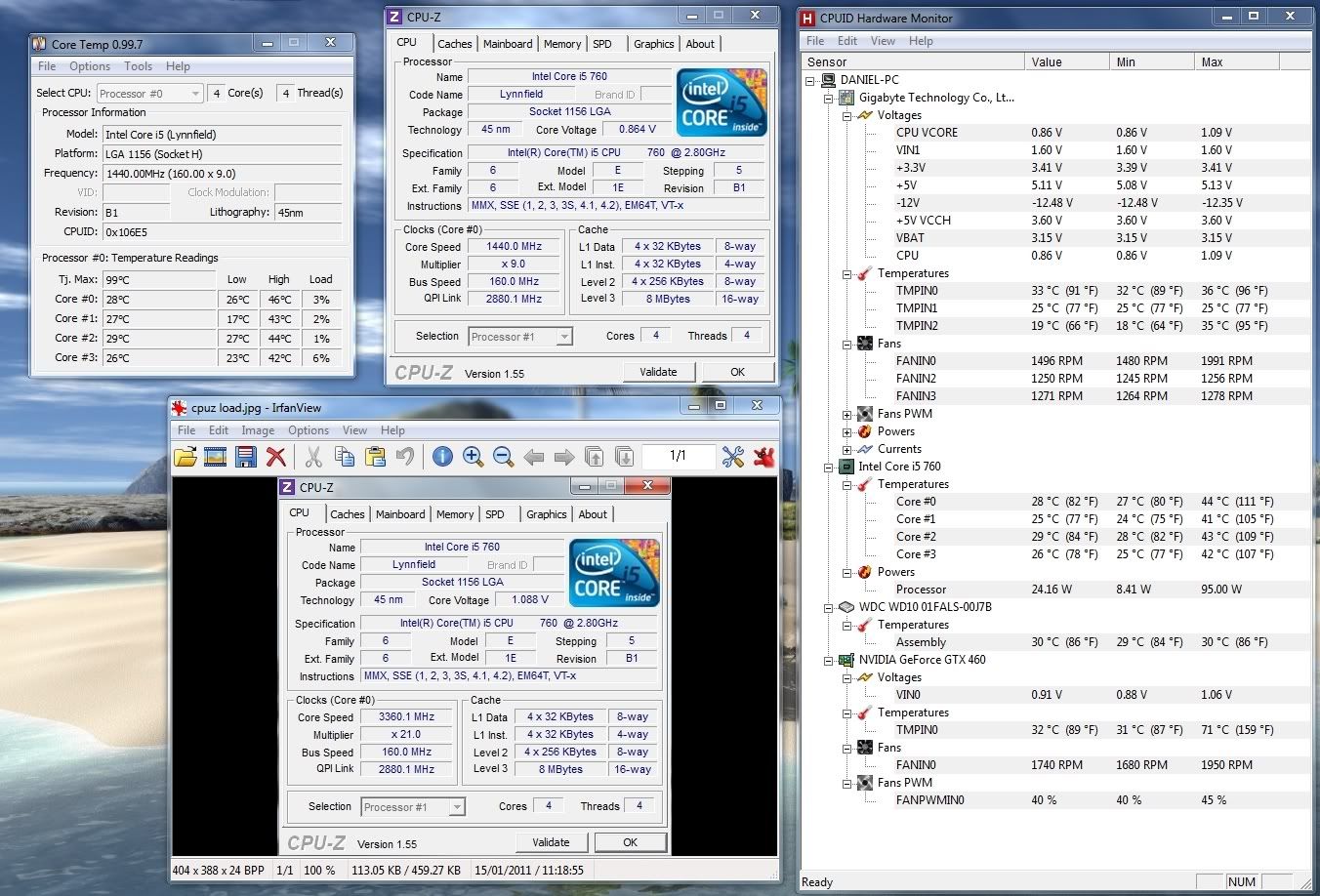The image size is (1320, 896).
Task: Open IrfanView settings tools icon
Action: [x=732, y=456]
